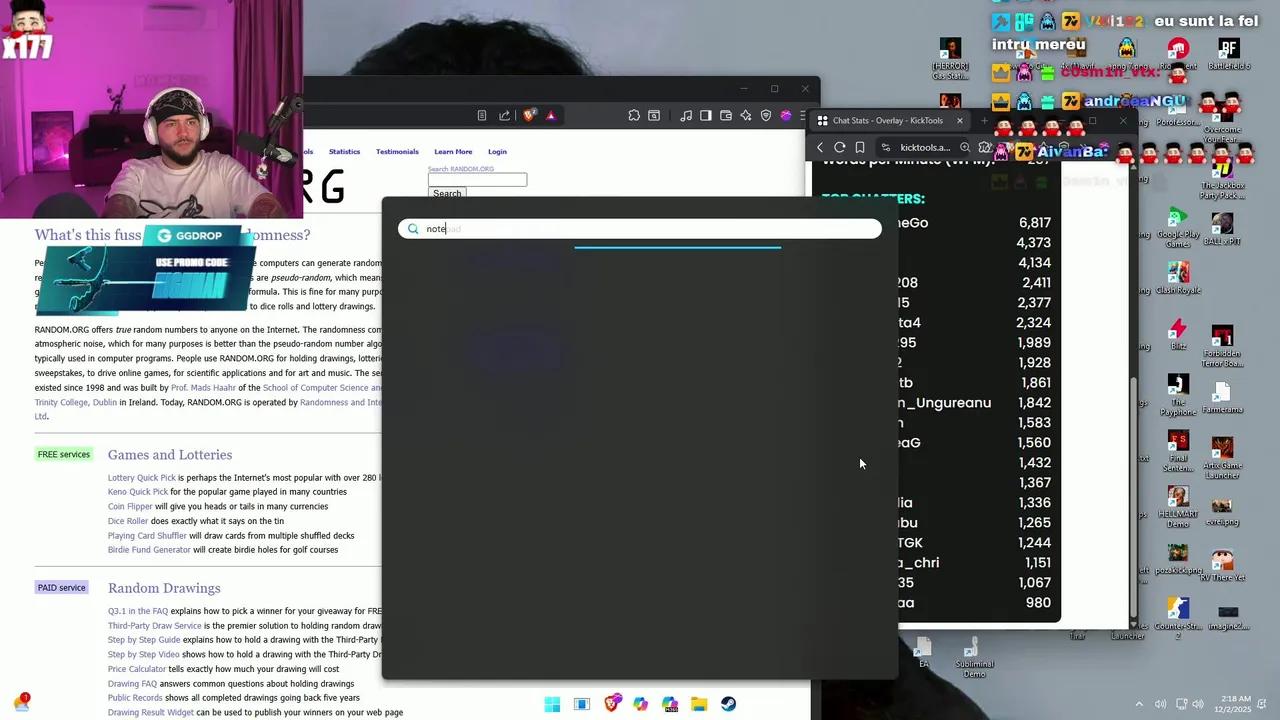
Task: Open the extensions puzzle icon in Brave
Action: click(x=634, y=116)
